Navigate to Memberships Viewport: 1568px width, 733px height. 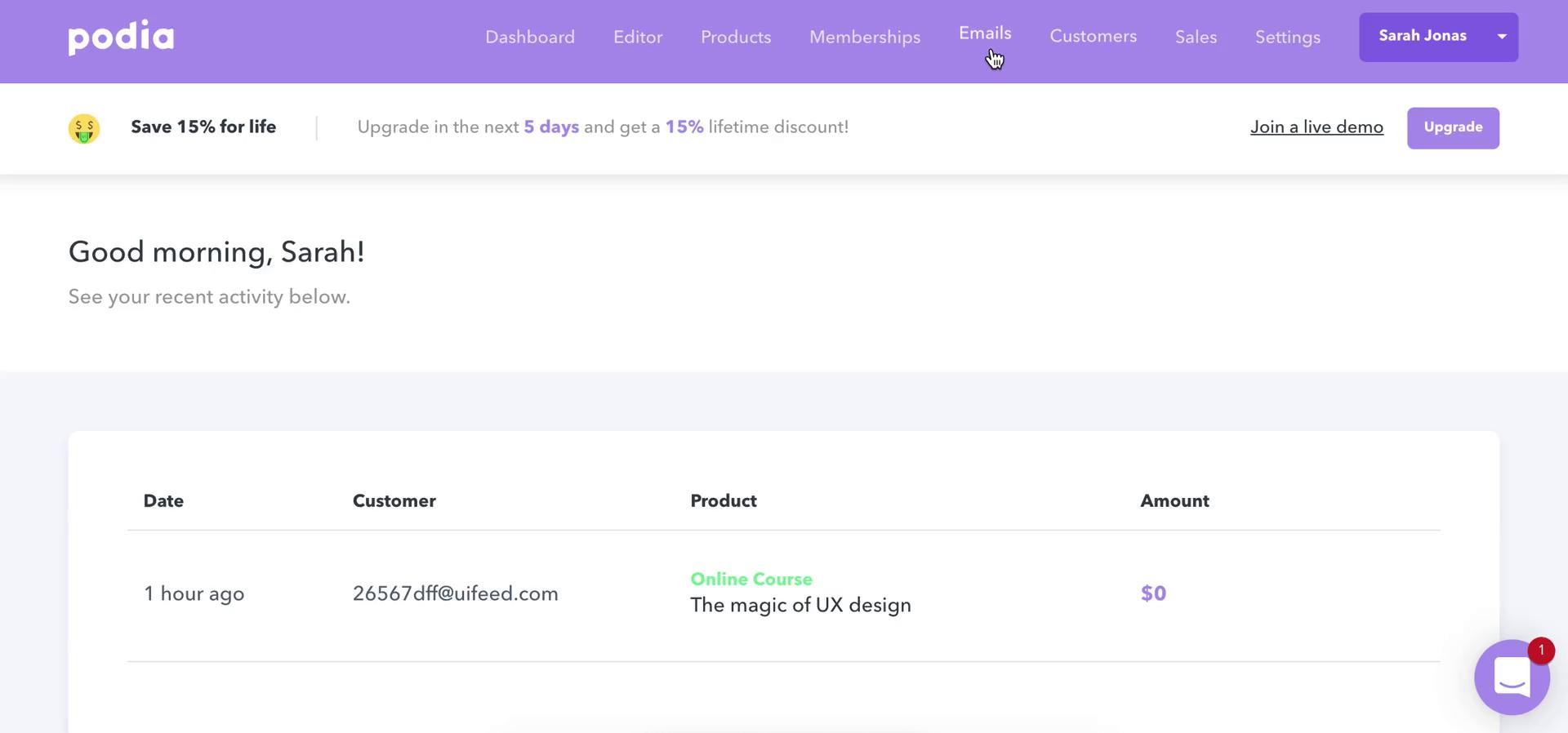tap(865, 38)
